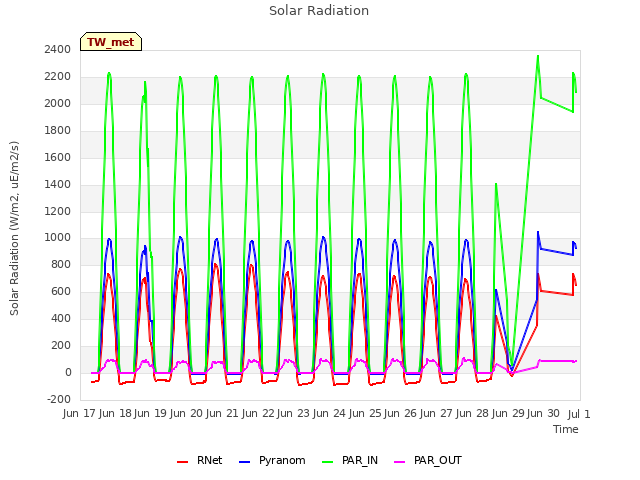
Task: Click the highest green PAR_IN peak near Jun 30
Action: click(538, 56)
